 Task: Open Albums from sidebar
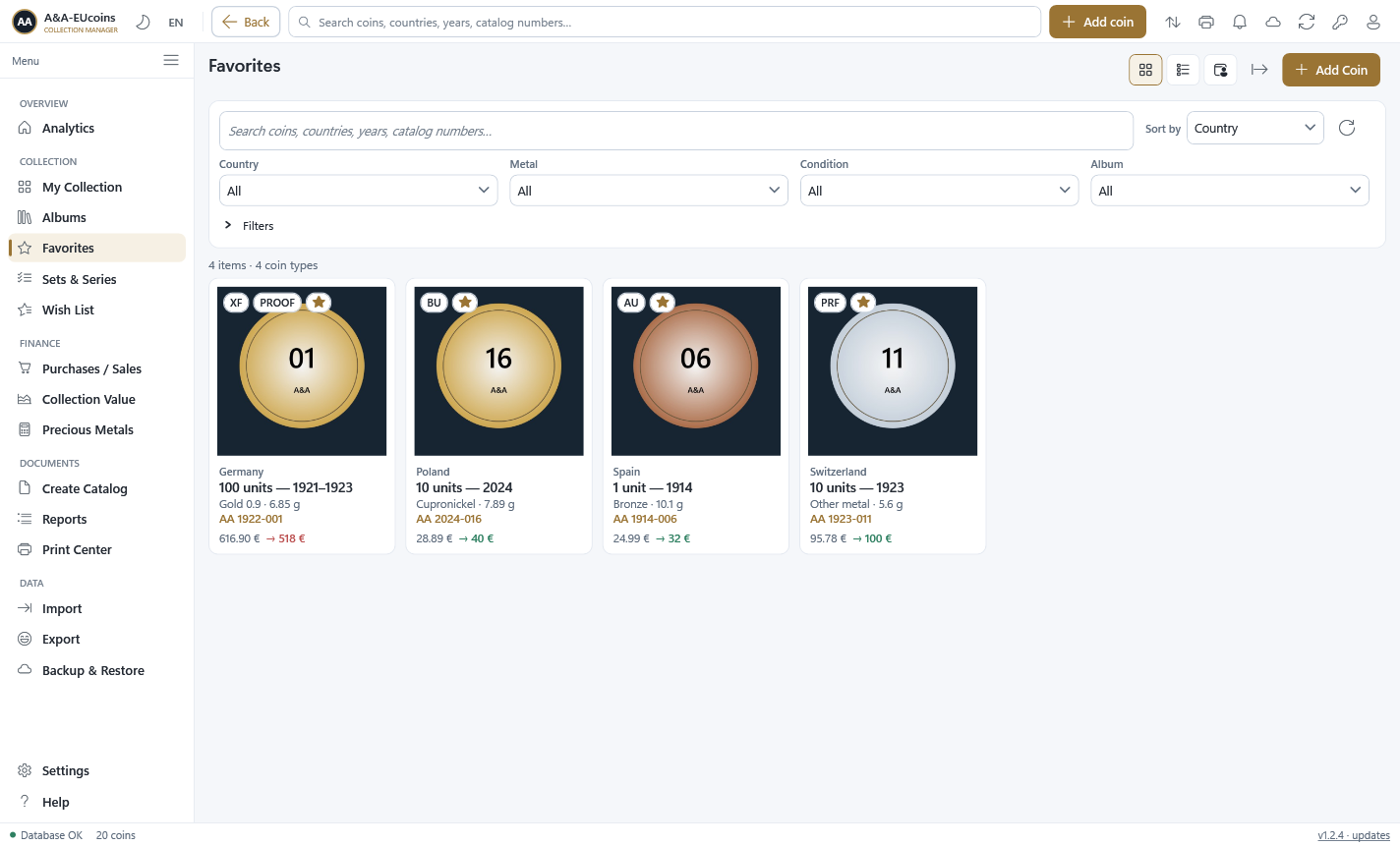point(97,217)
